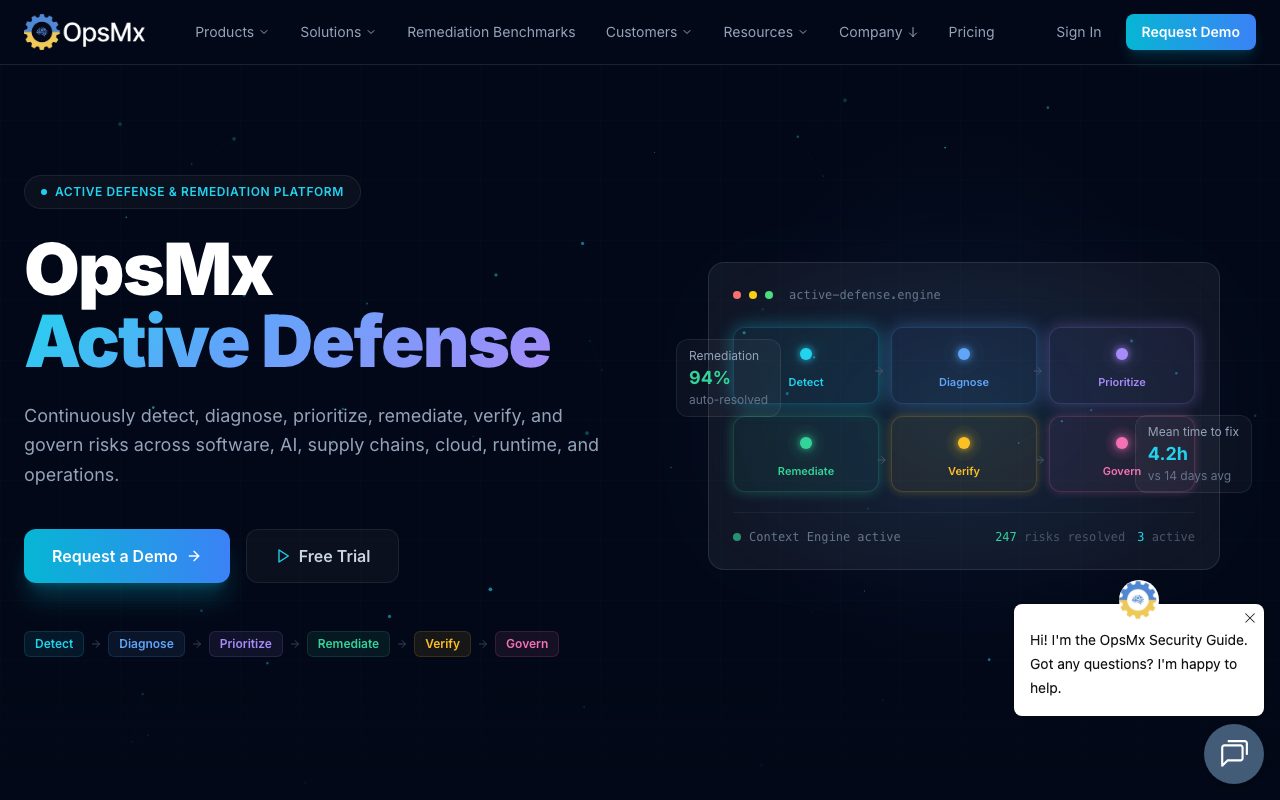Select the Verify pill under hero buttons
This screenshot has width=1280, height=800.
click(442, 644)
